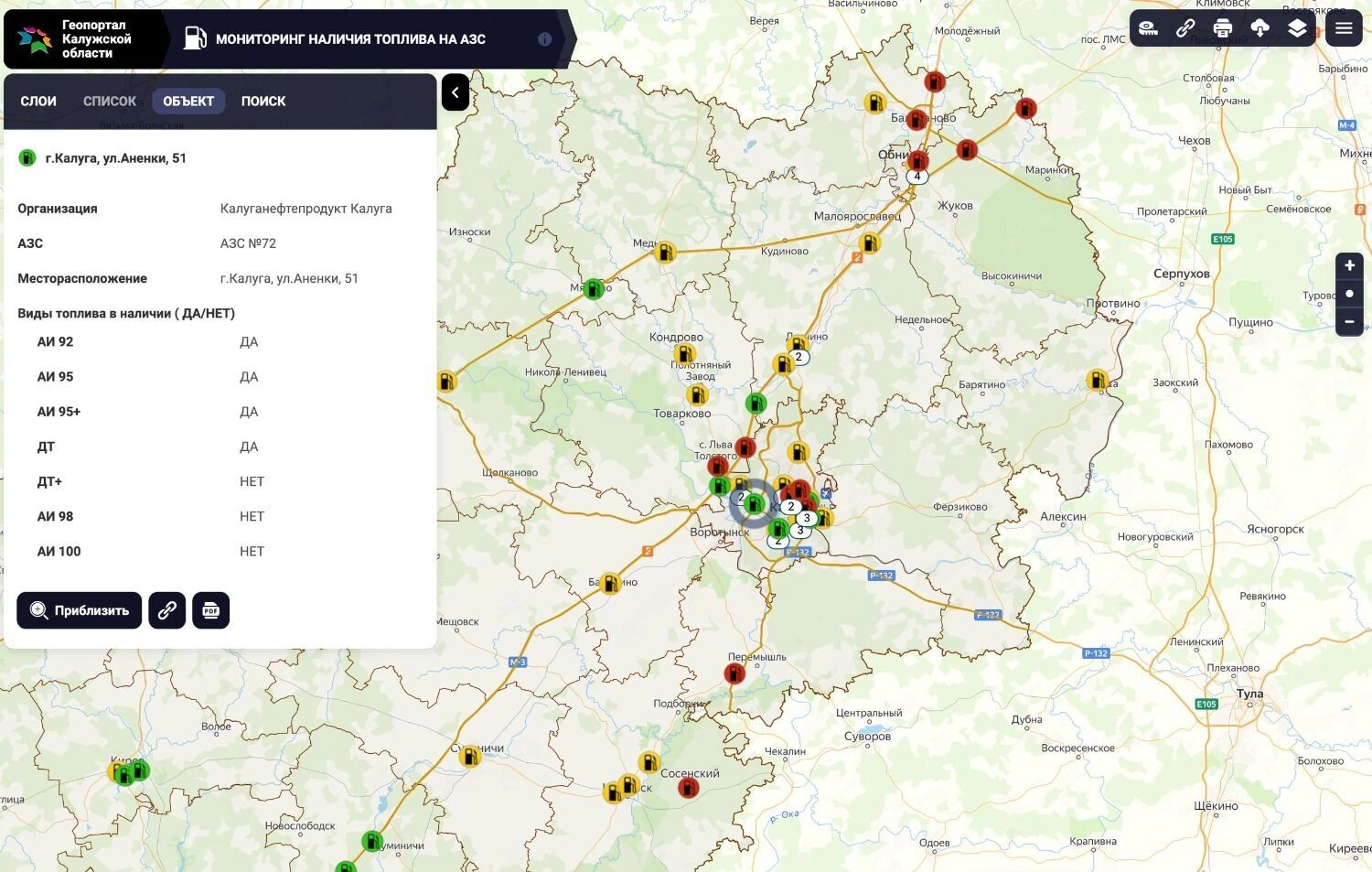Select red station marker at Перемышль
Image resolution: width=1372 pixels, height=872 pixels.
pyautogui.click(x=734, y=674)
